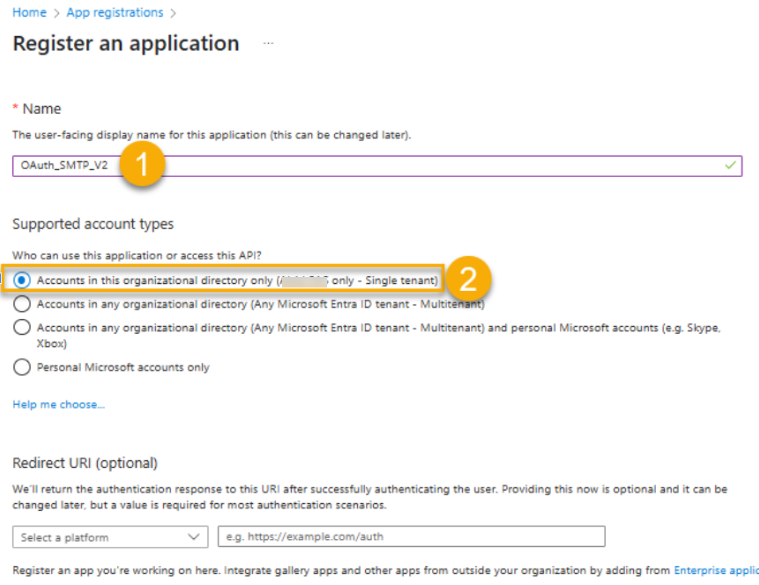The width and height of the screenshot is (759, 585).
Task: Click the Register an application heading
Action: point(126,44)
